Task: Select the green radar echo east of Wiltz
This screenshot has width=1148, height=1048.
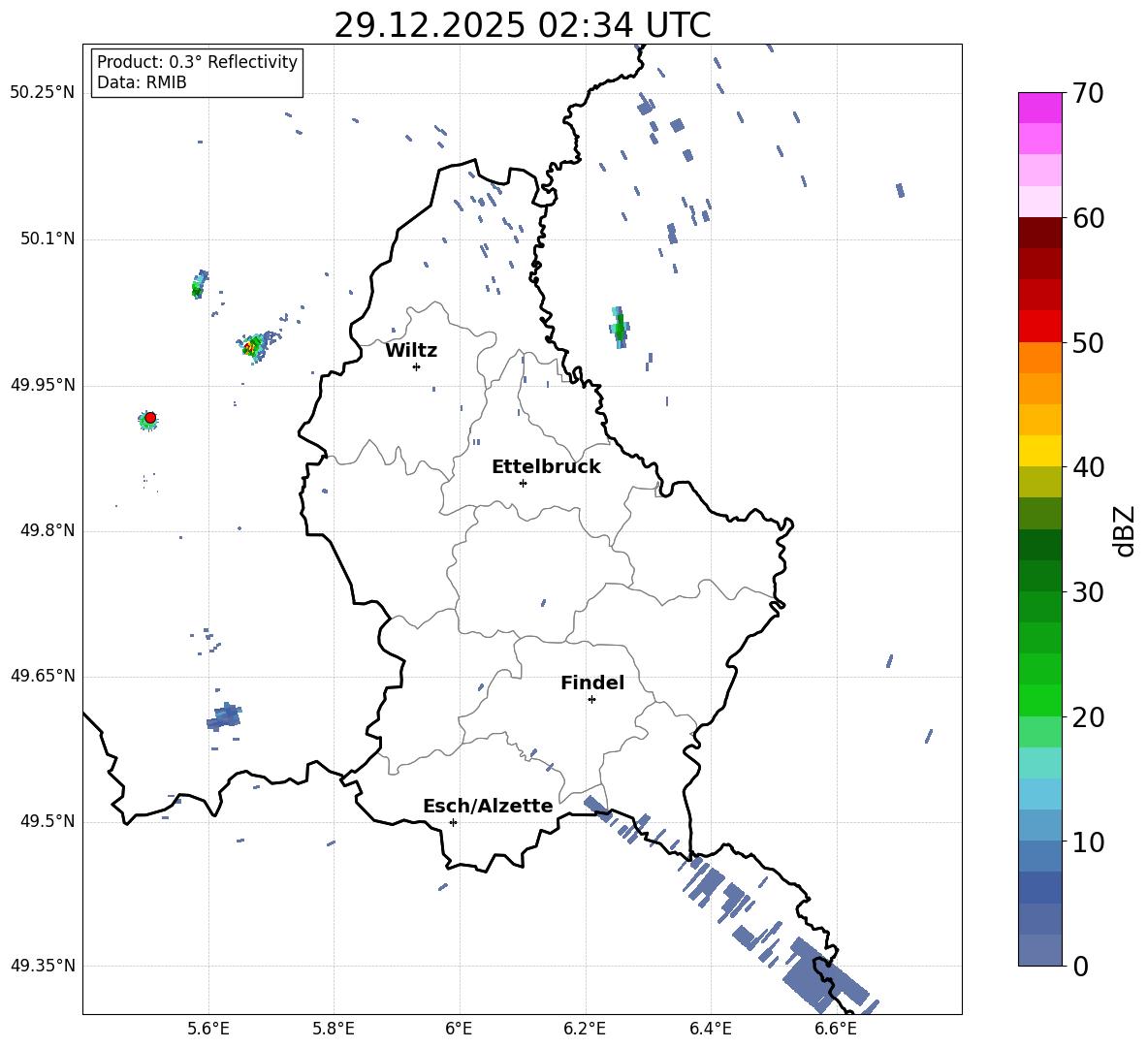Action: [620, 330]
